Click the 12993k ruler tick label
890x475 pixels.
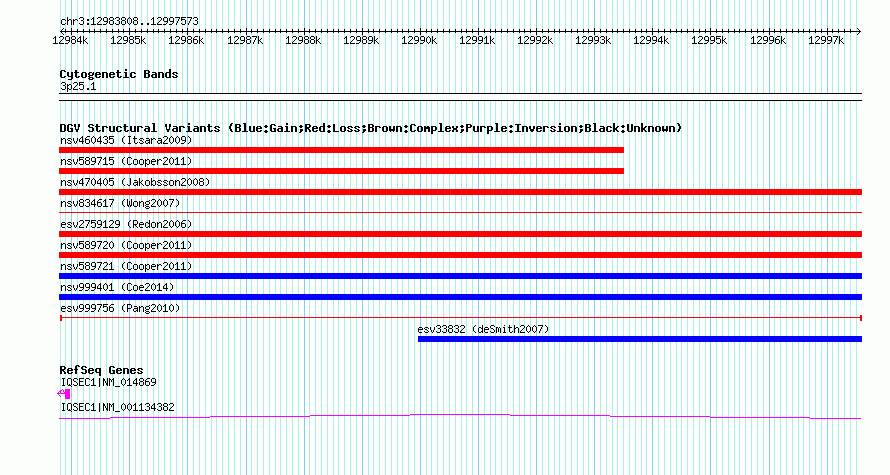click(593, 40)
